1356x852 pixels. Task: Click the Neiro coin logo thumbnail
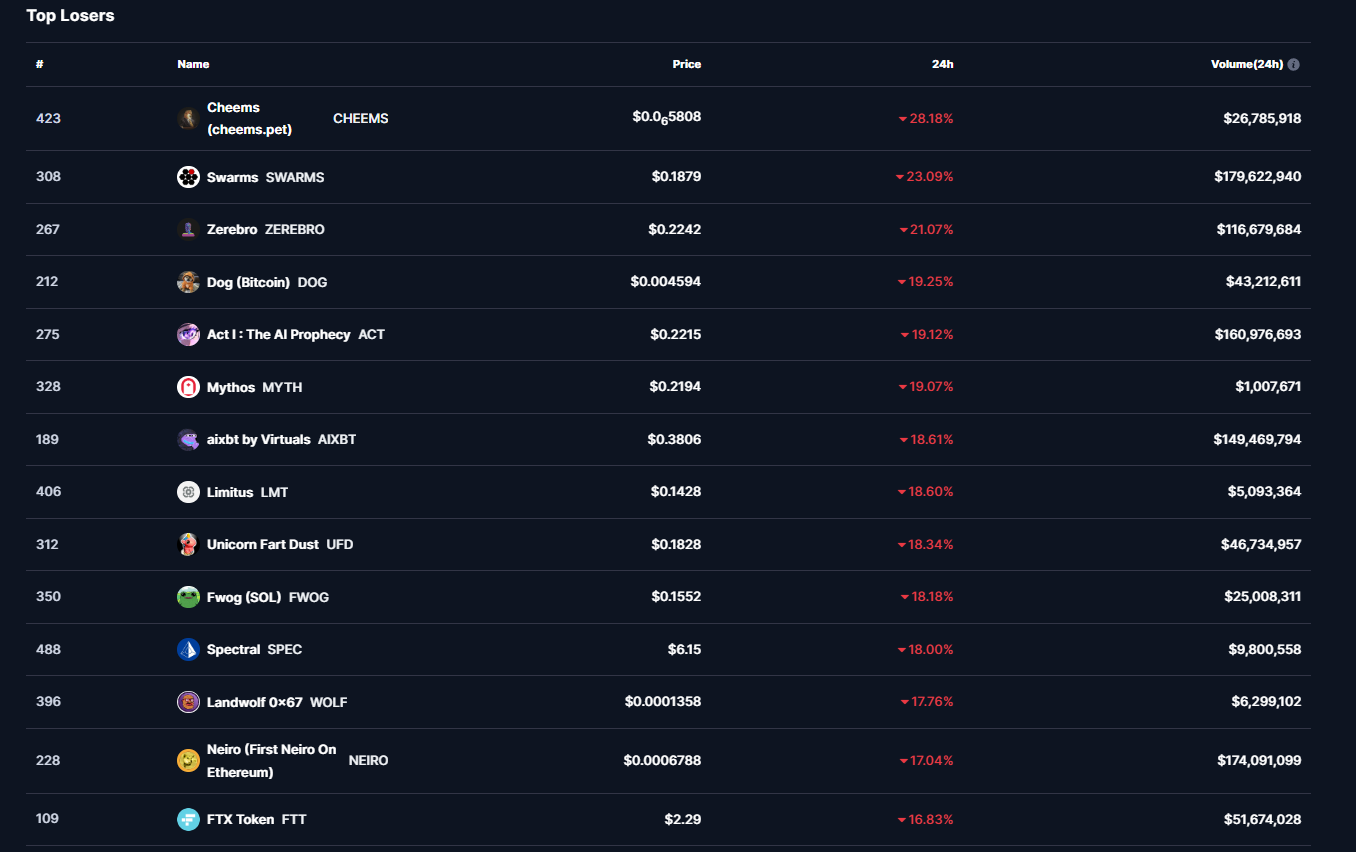point(188,760)
